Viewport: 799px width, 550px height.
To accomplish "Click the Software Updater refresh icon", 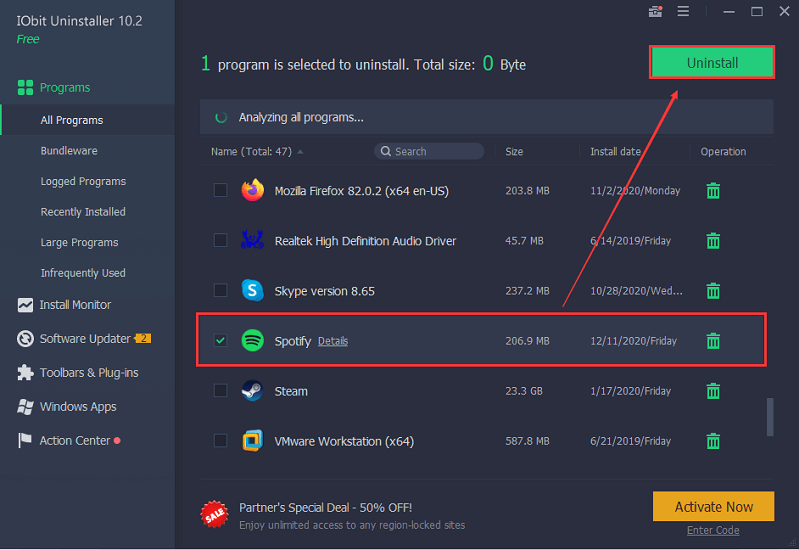I will click(25, 339).
